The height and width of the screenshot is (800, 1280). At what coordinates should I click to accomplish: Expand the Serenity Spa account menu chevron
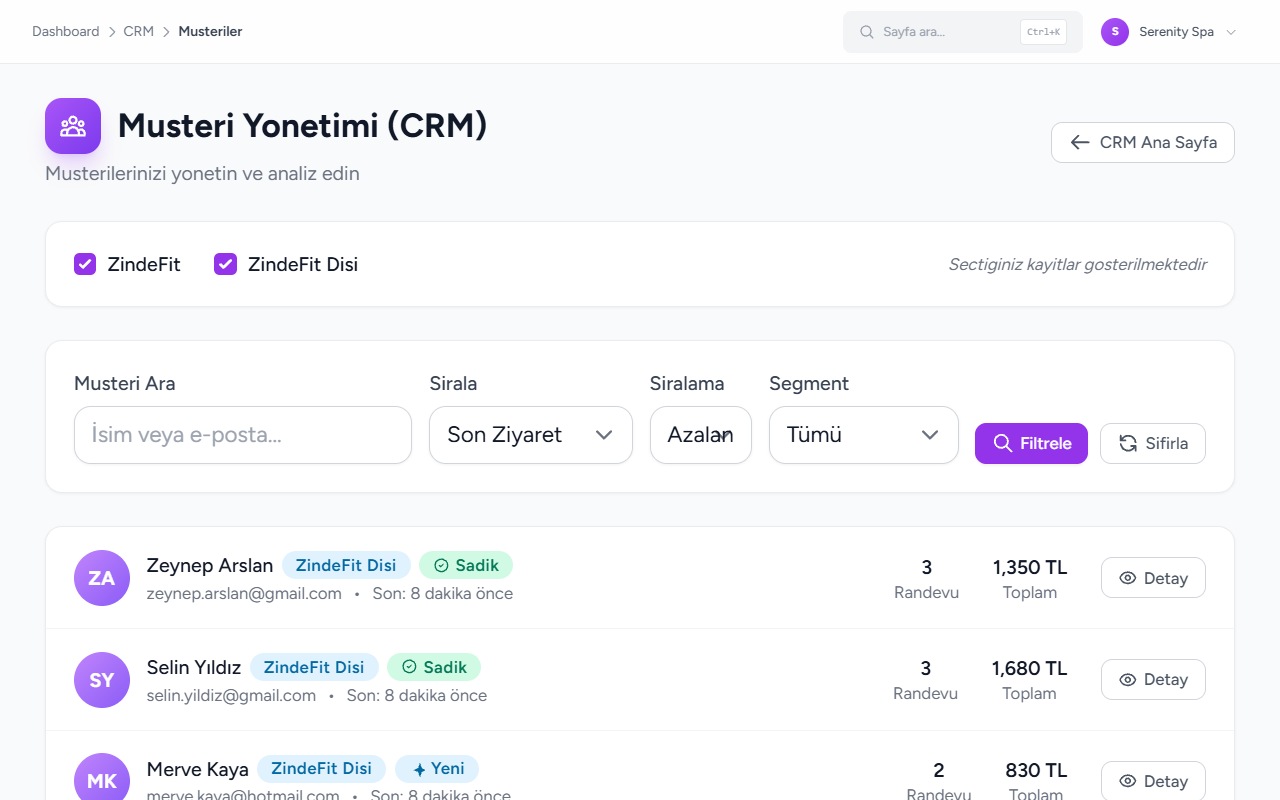pos(1231,32)
